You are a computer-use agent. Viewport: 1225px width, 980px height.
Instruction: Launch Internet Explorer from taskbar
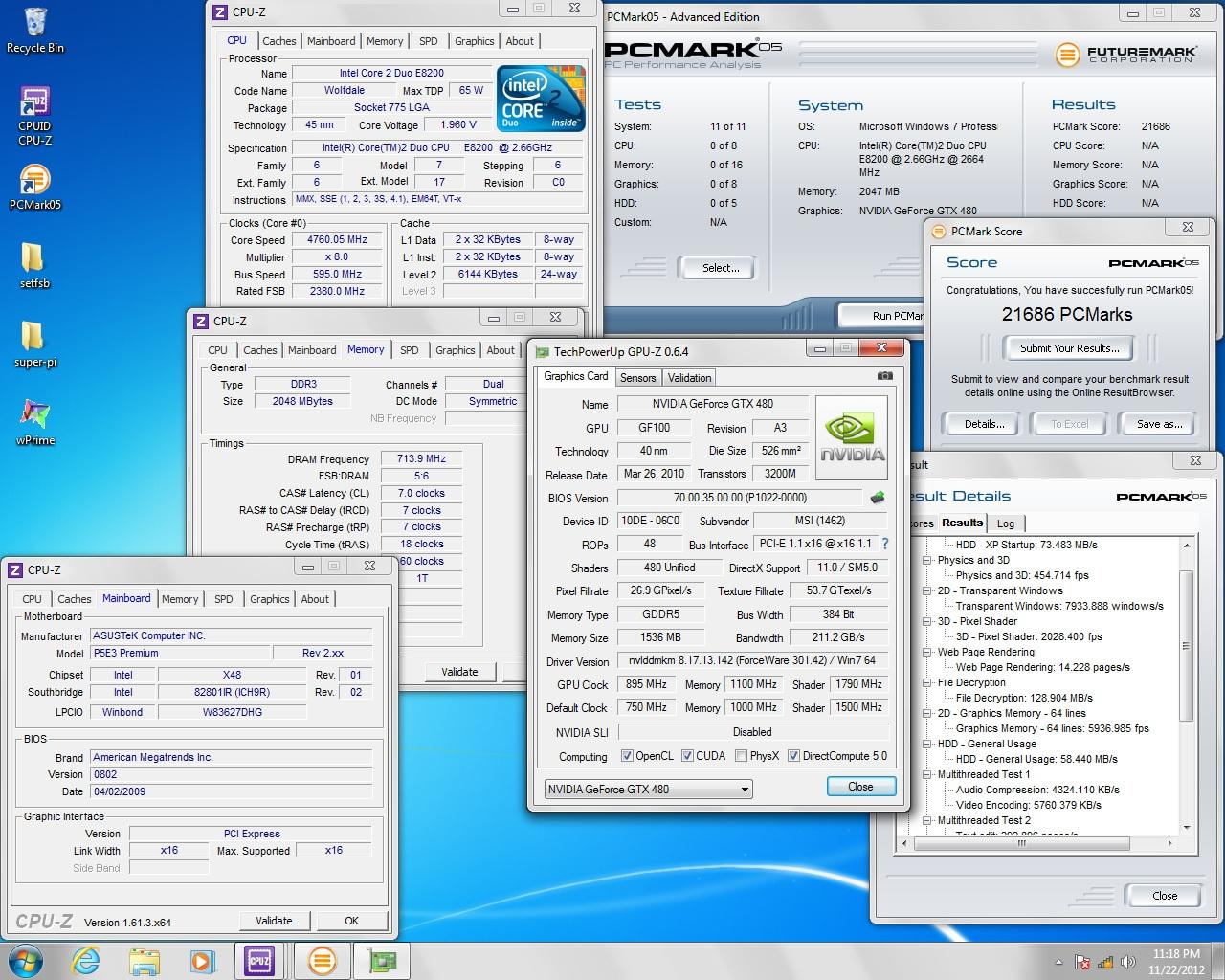coord(86,961)
